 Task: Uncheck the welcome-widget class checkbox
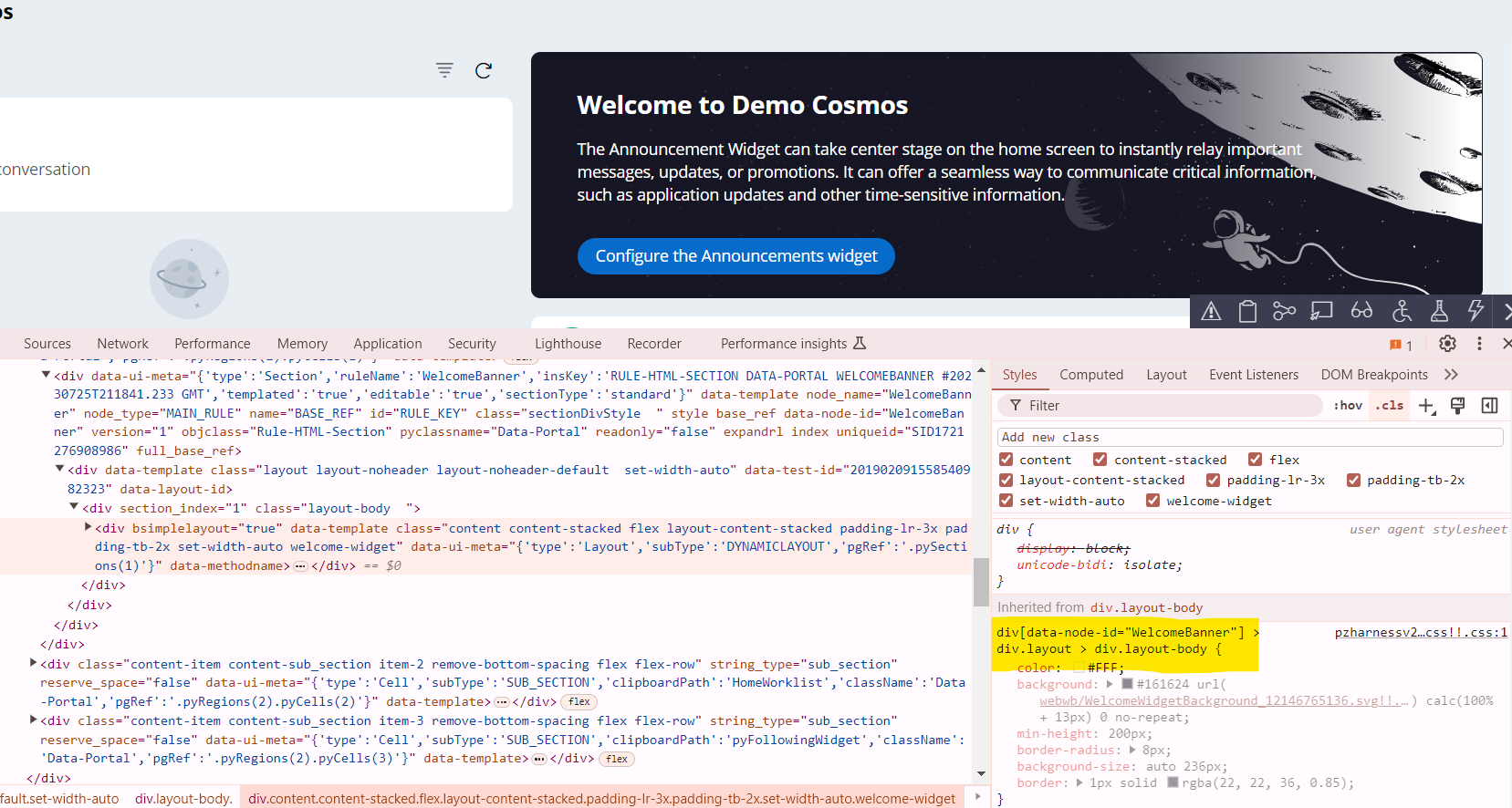click(1153, 501)
